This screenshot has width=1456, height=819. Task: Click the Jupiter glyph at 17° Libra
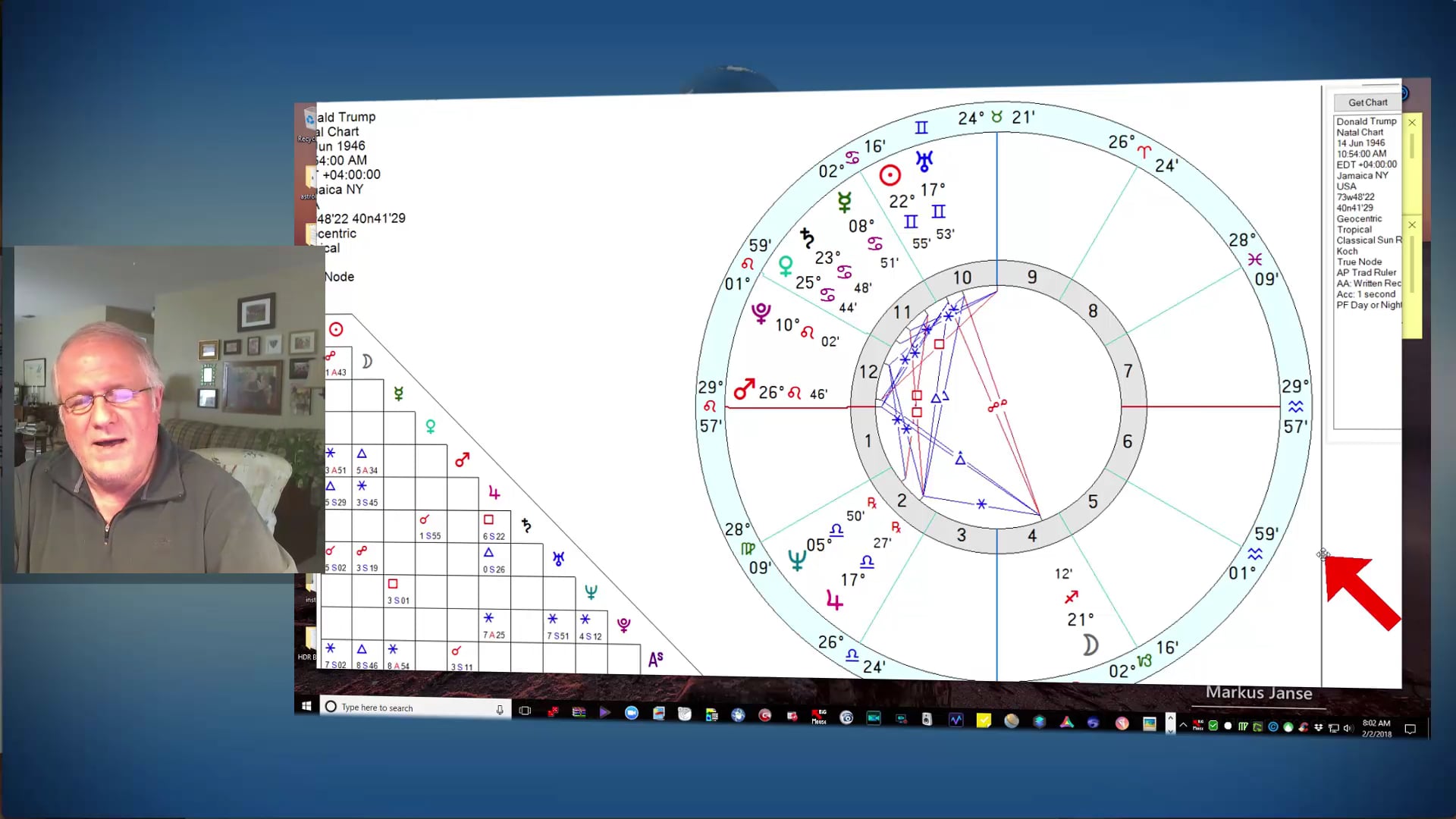coord(834,601)
